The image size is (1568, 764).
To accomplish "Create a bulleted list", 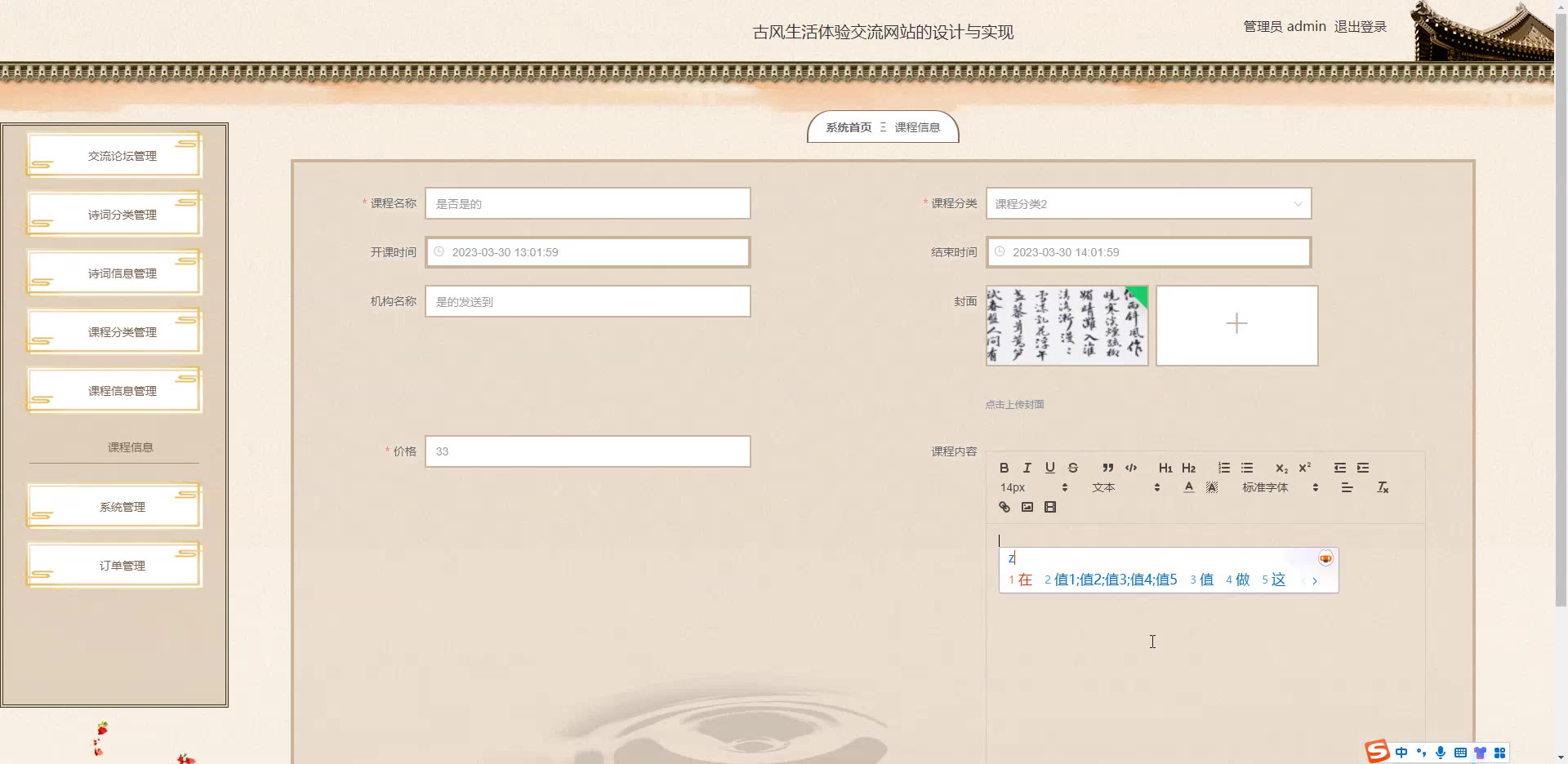I will click(x=1246, y=468).
